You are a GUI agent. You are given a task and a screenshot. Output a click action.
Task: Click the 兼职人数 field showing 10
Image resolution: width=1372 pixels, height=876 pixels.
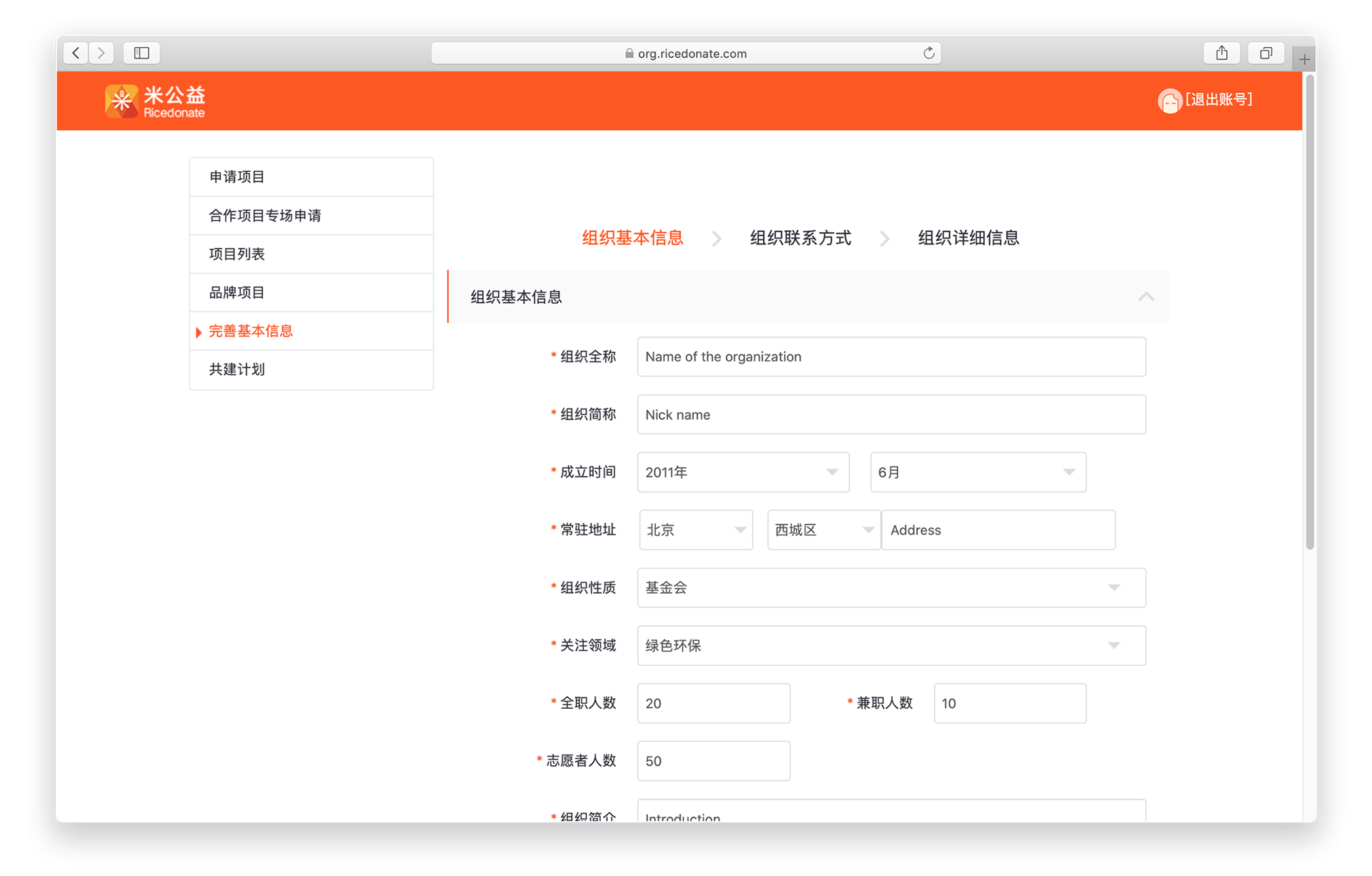pyautogui.click(x=1010, y=703)
